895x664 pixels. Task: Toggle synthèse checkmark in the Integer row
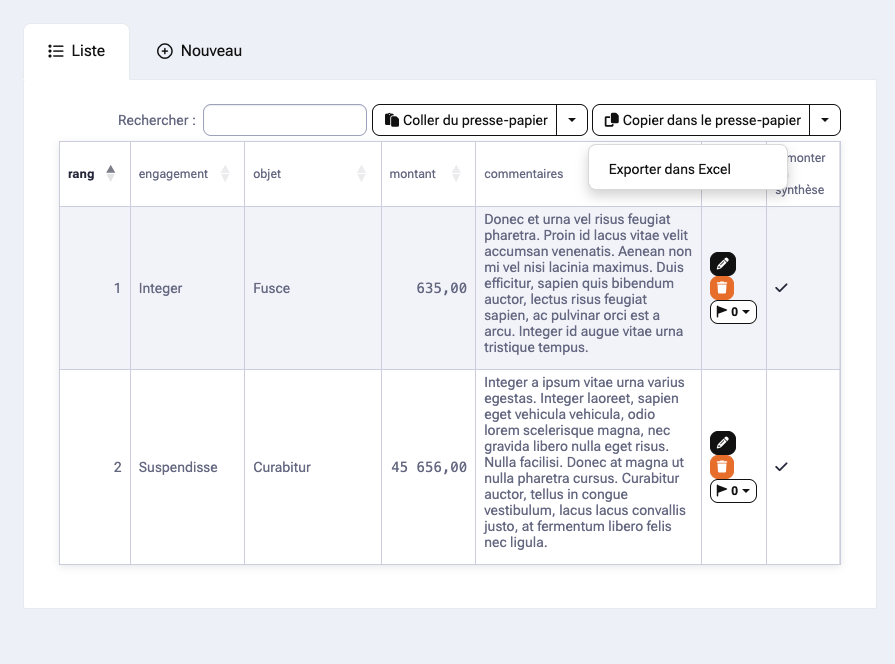(x=781, y=288)
